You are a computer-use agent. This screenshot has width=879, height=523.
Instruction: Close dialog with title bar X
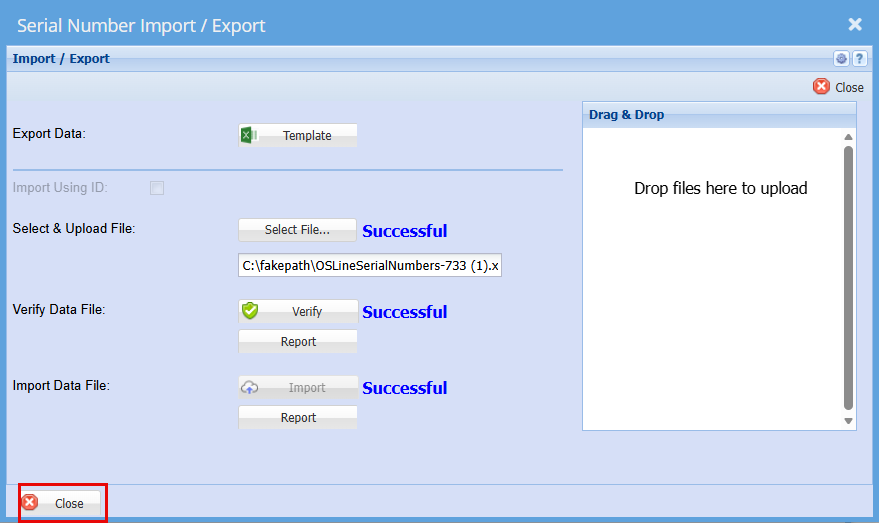855,24
